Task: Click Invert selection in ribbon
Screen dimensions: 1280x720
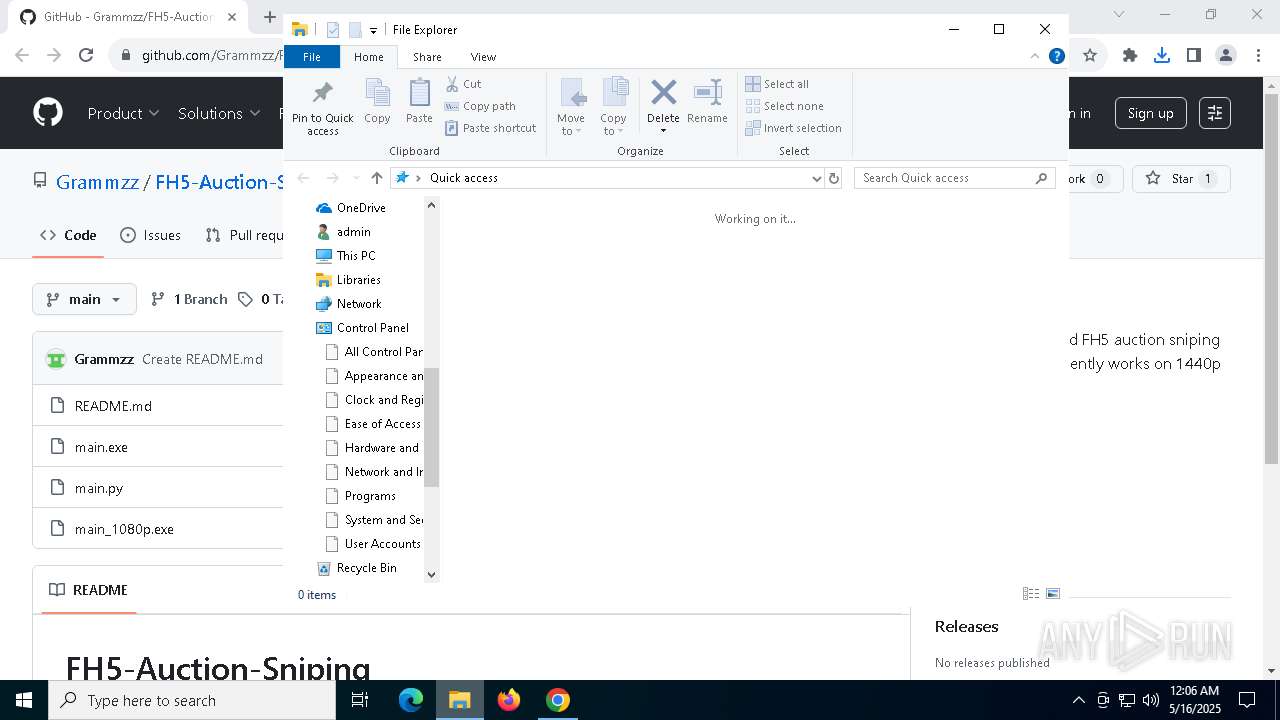Action: tap(793, 128)
